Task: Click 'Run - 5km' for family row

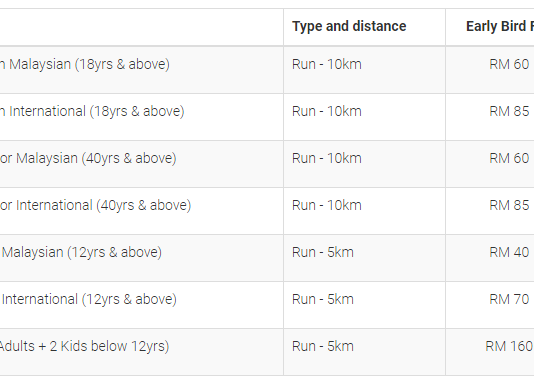Action: tap(323, 346)
